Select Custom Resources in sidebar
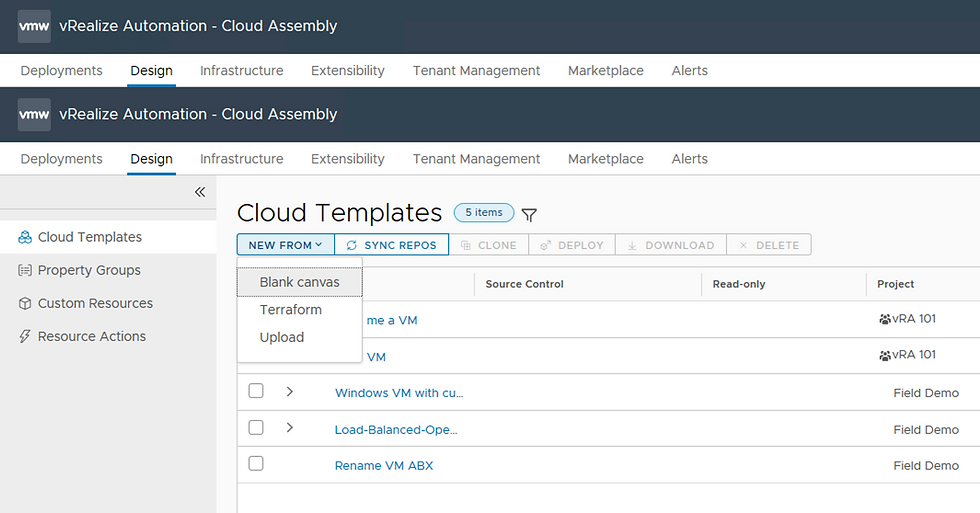The height and width of the screenshot is (513, 980). pyautogui.click(x=95, y=304)
